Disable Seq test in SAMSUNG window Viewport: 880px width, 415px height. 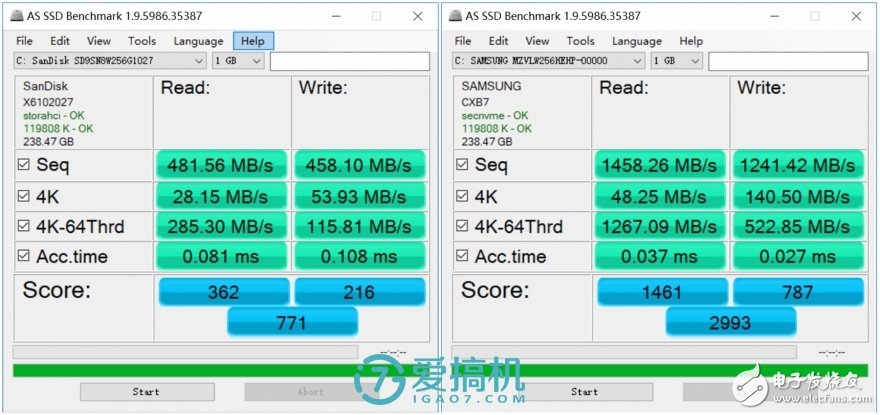[462, 165]
